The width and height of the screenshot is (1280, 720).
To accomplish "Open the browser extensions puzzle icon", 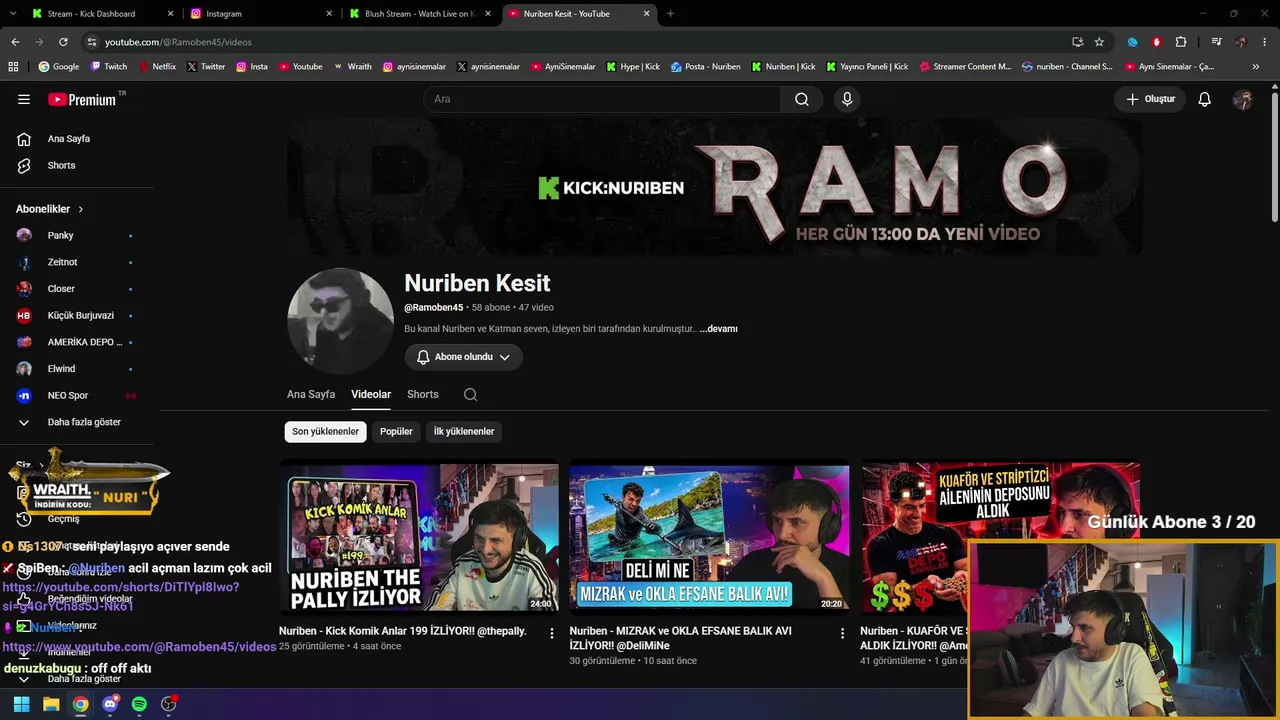I will (x=1181, y=42).
